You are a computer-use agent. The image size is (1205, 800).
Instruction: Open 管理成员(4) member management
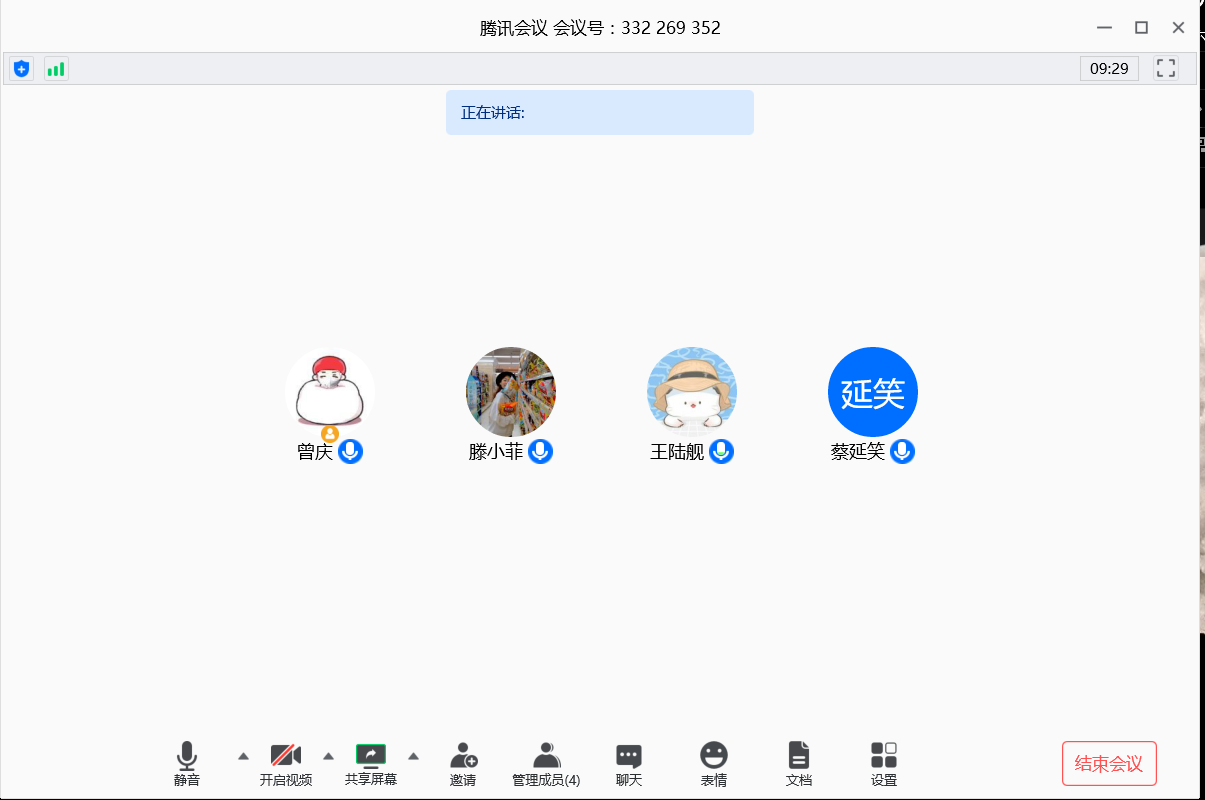pyautogui.click(x=546, y=765)
